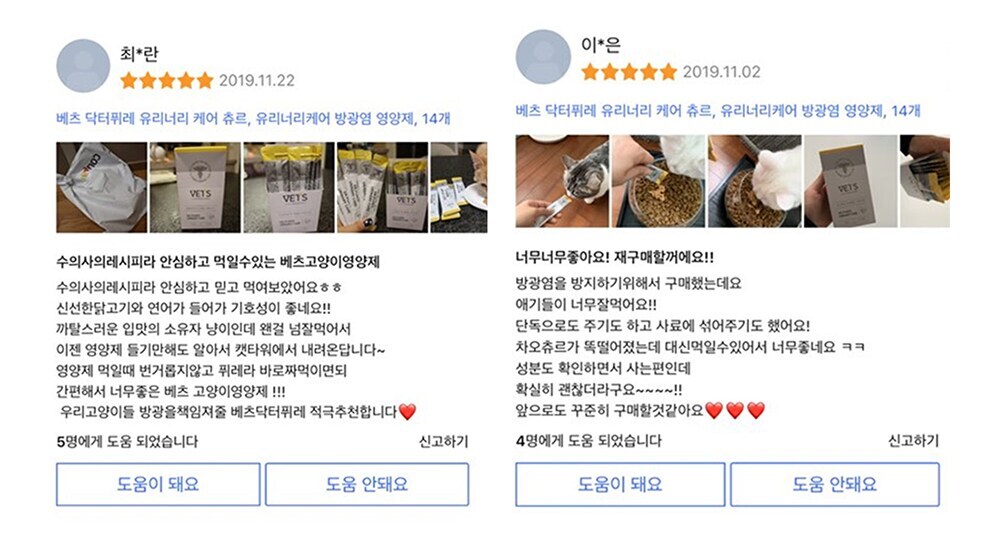Click 최*란 reviewer profile avatar
1000x545 pixels.
click(83, 66)
